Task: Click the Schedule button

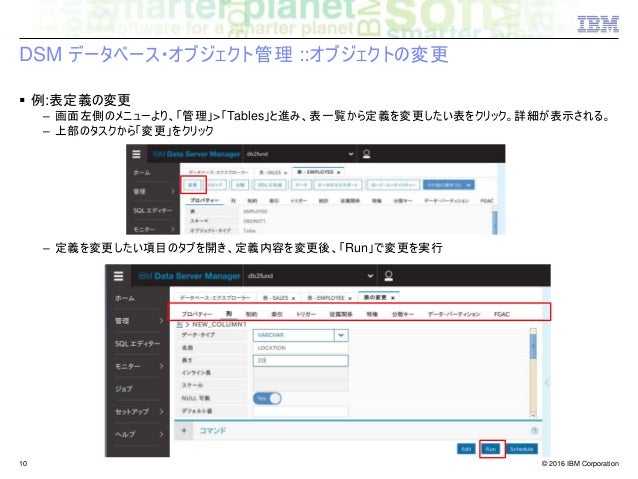Action: click(521, 449)
